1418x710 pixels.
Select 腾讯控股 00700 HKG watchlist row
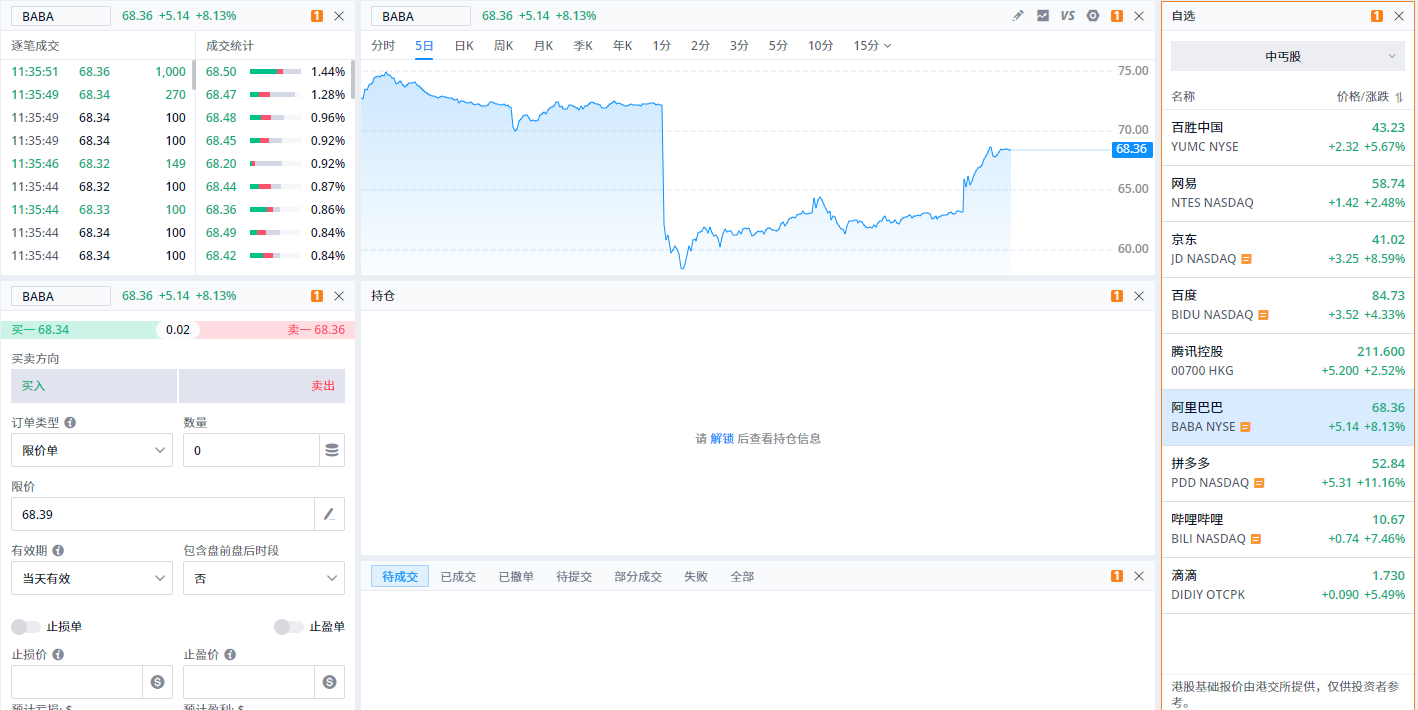[1288, 361]
